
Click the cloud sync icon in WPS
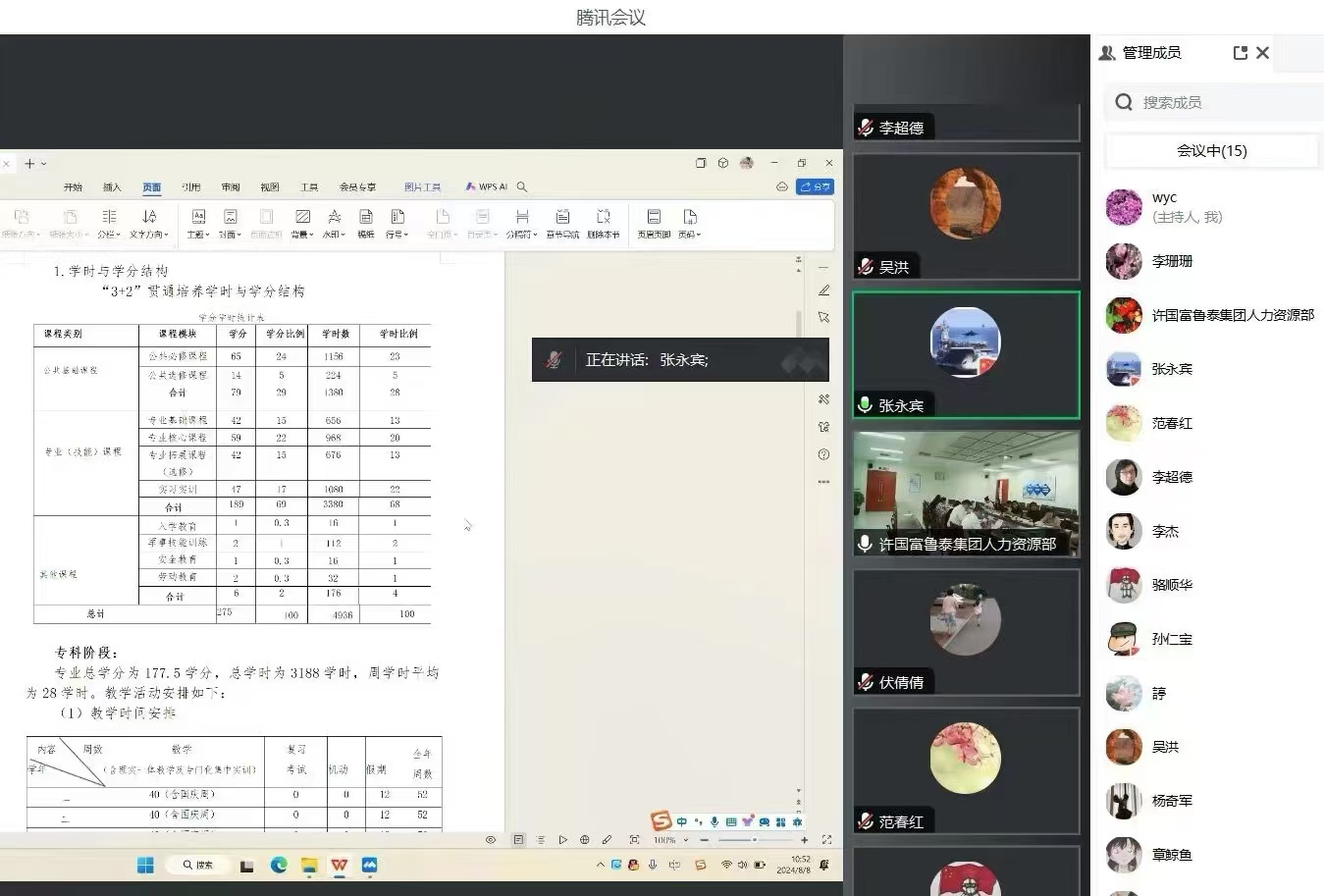(782, 186)
